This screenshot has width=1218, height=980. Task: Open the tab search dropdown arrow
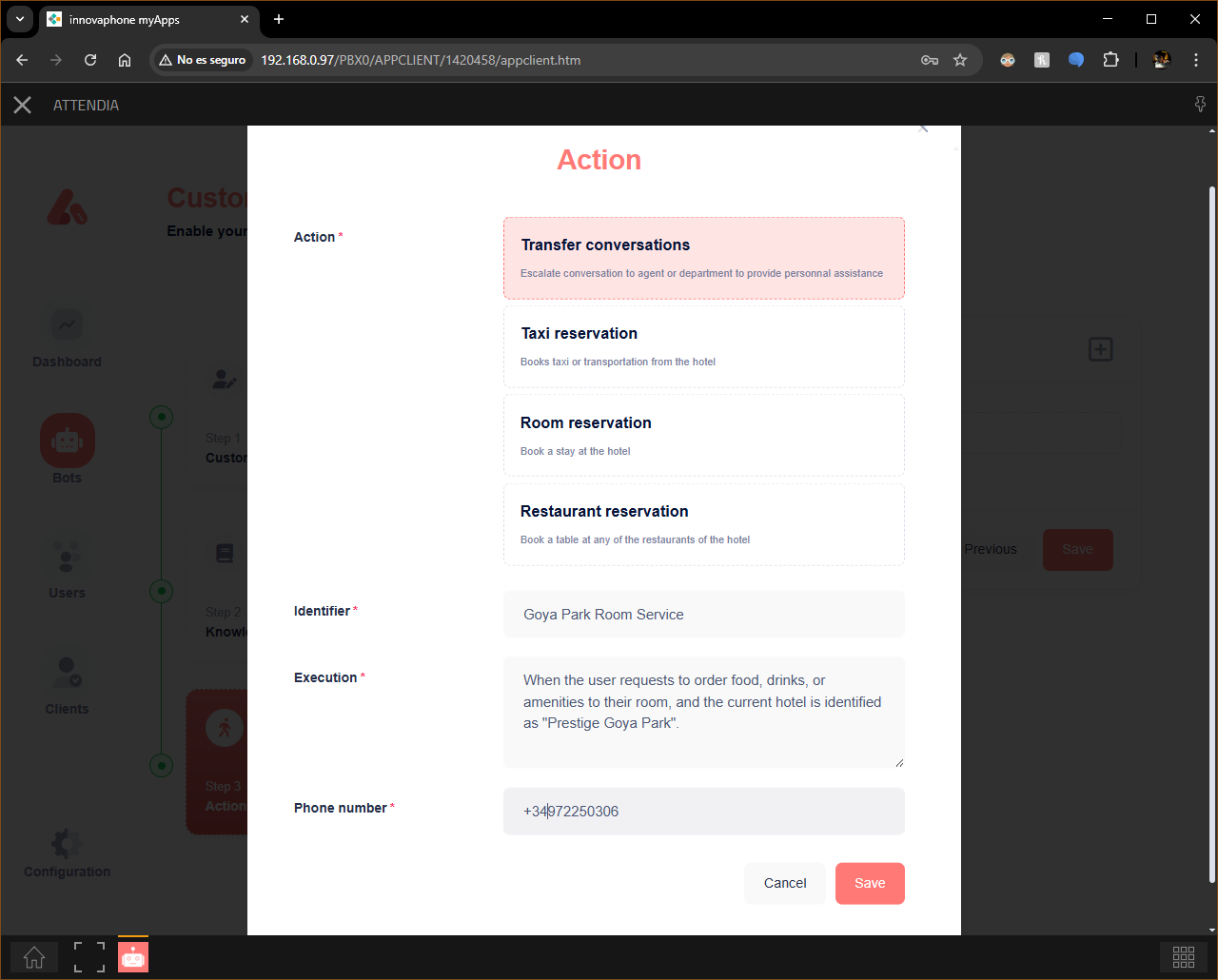(20, 19)
